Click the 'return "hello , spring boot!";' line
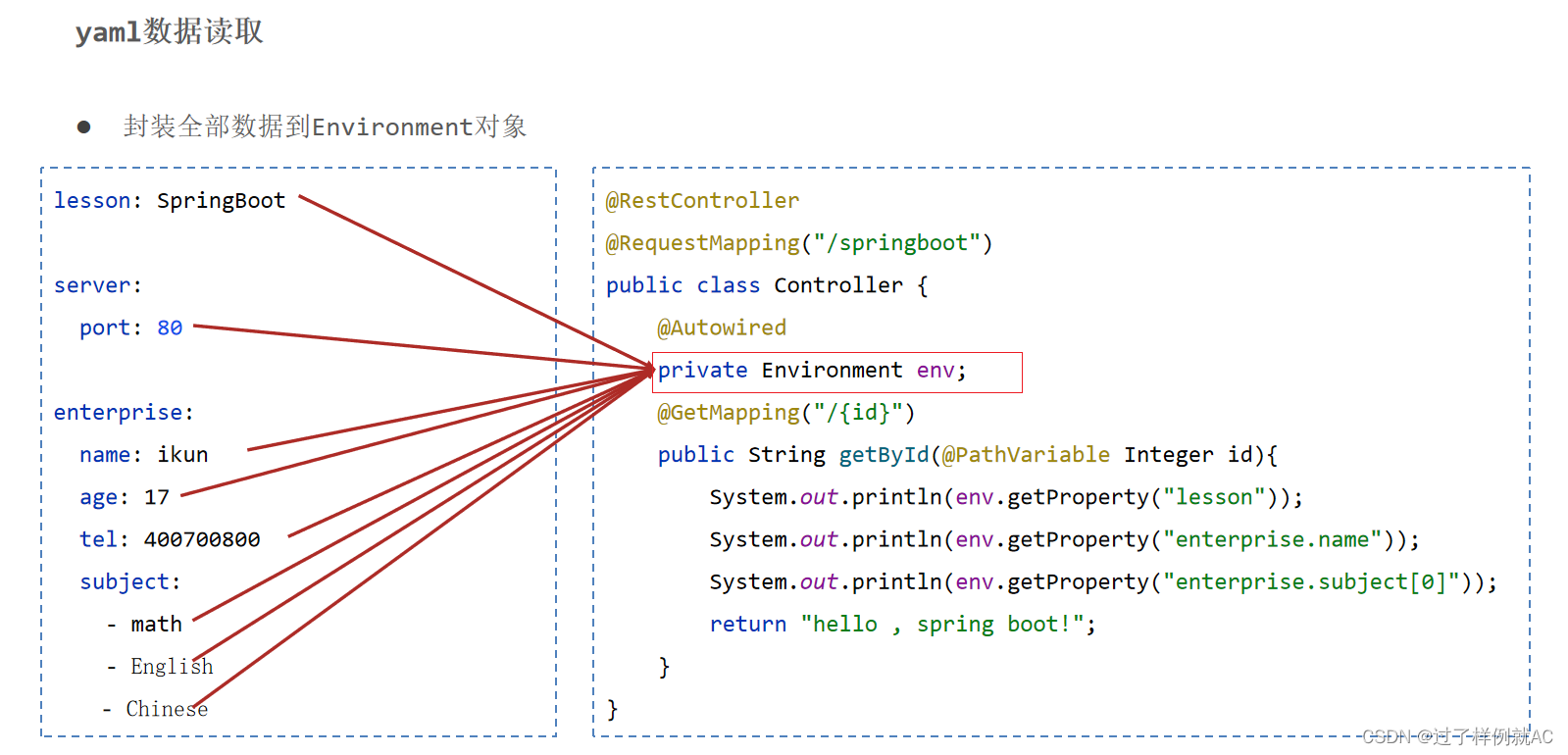 tap(902, 625)
